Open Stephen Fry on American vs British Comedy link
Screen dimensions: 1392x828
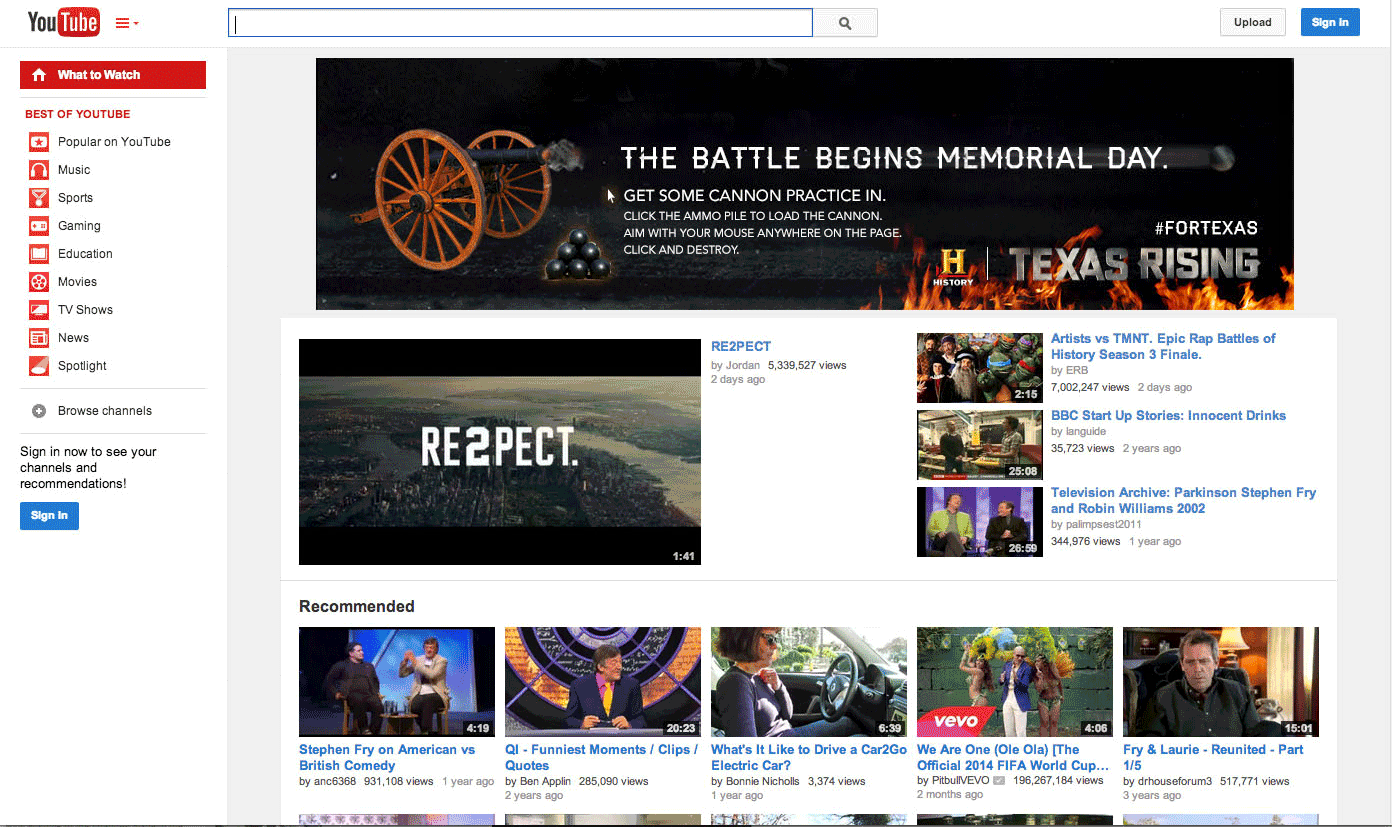coord(387,758)
